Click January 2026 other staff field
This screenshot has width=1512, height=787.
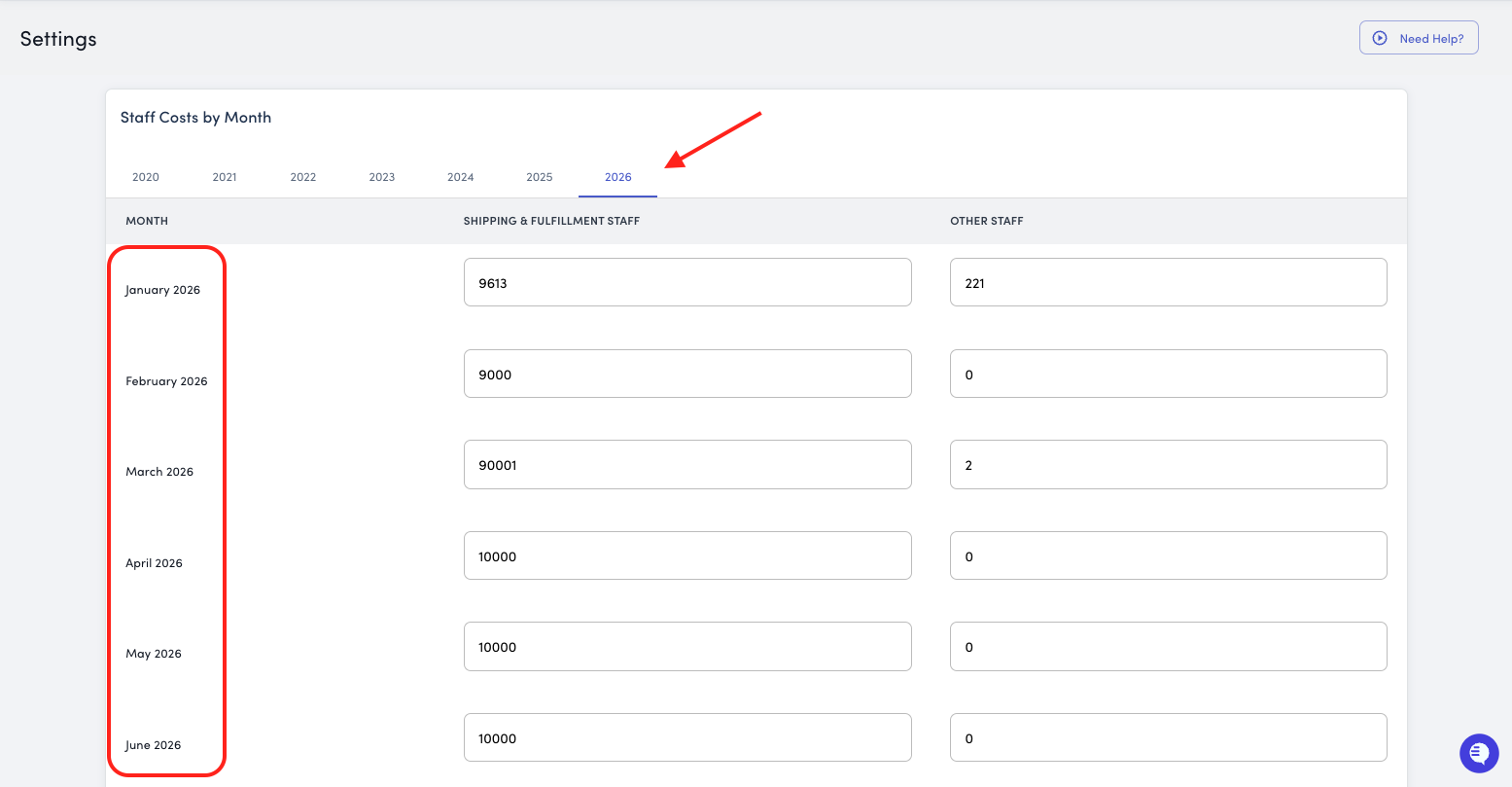click(x=1168, y=283)
